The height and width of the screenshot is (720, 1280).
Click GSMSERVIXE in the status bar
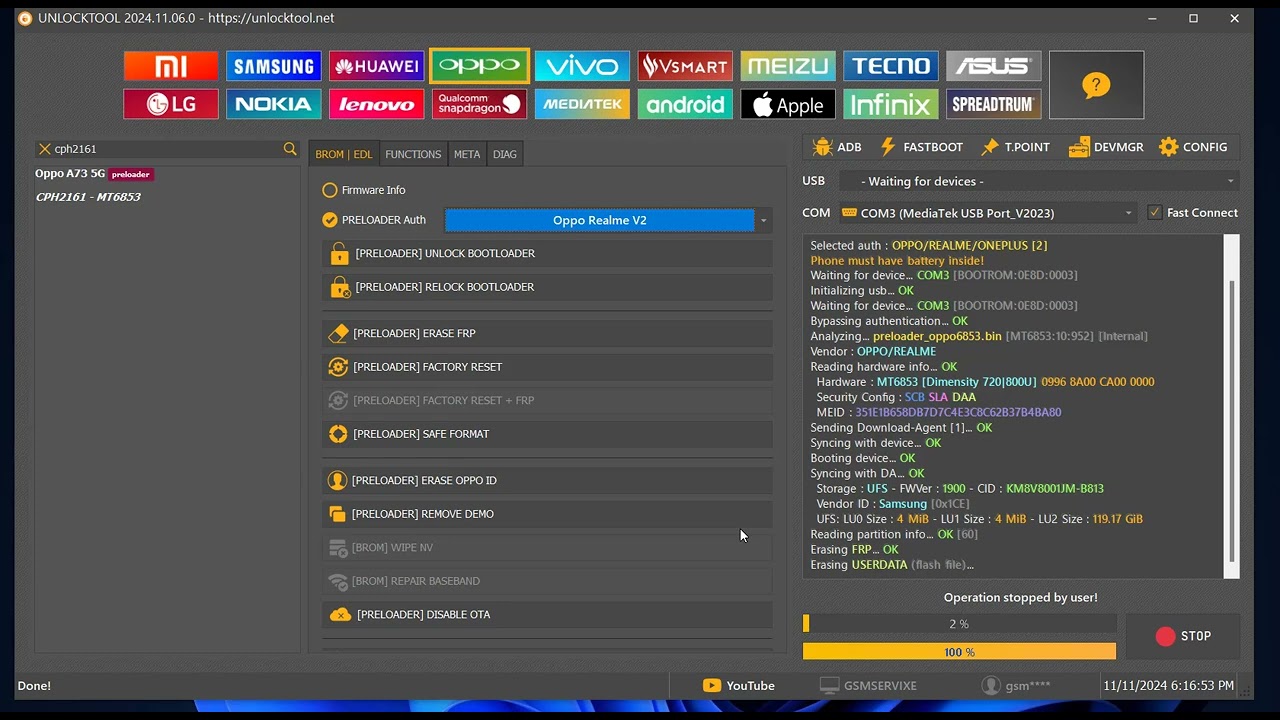868,686
